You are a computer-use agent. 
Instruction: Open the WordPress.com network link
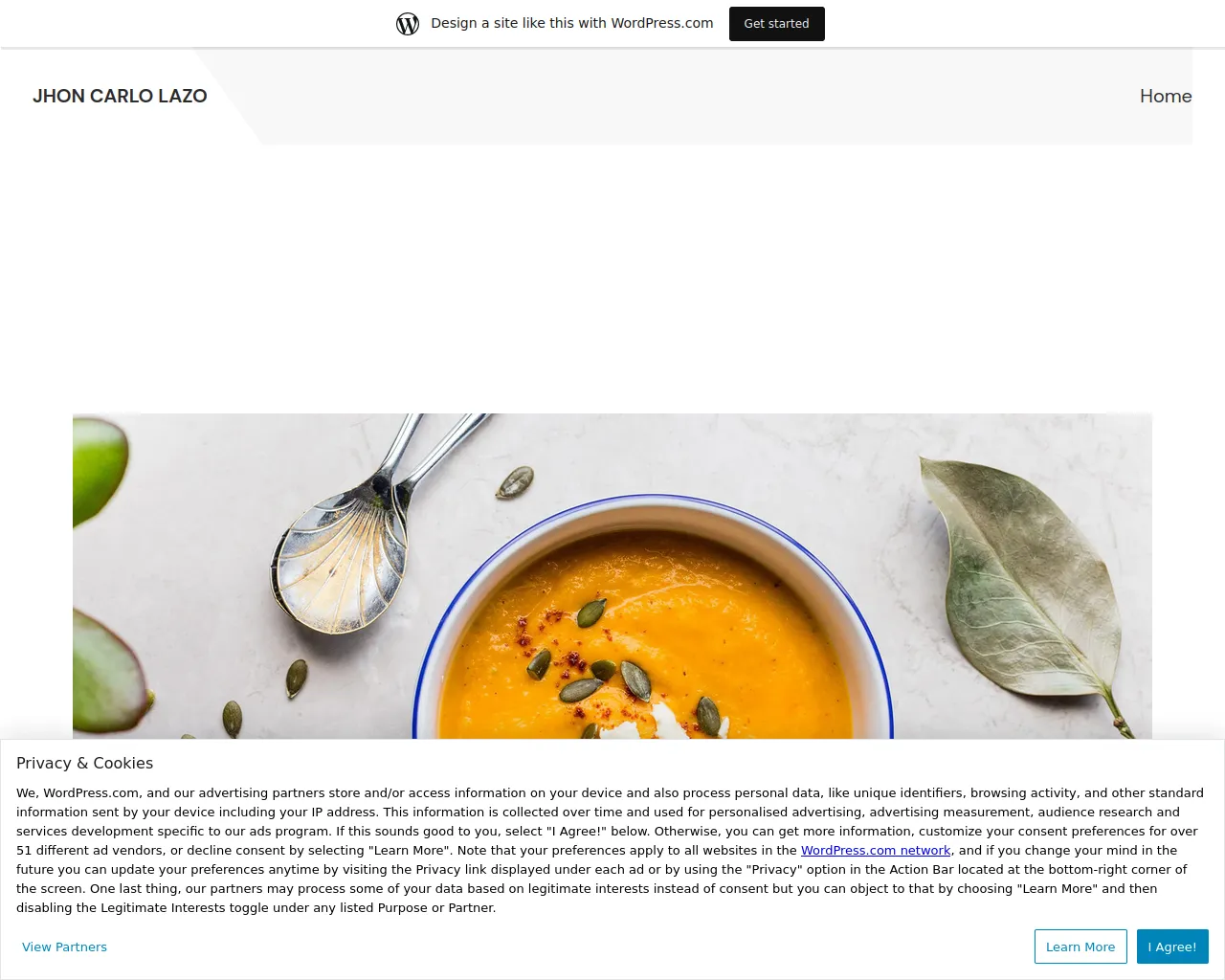tap(876, 850)
